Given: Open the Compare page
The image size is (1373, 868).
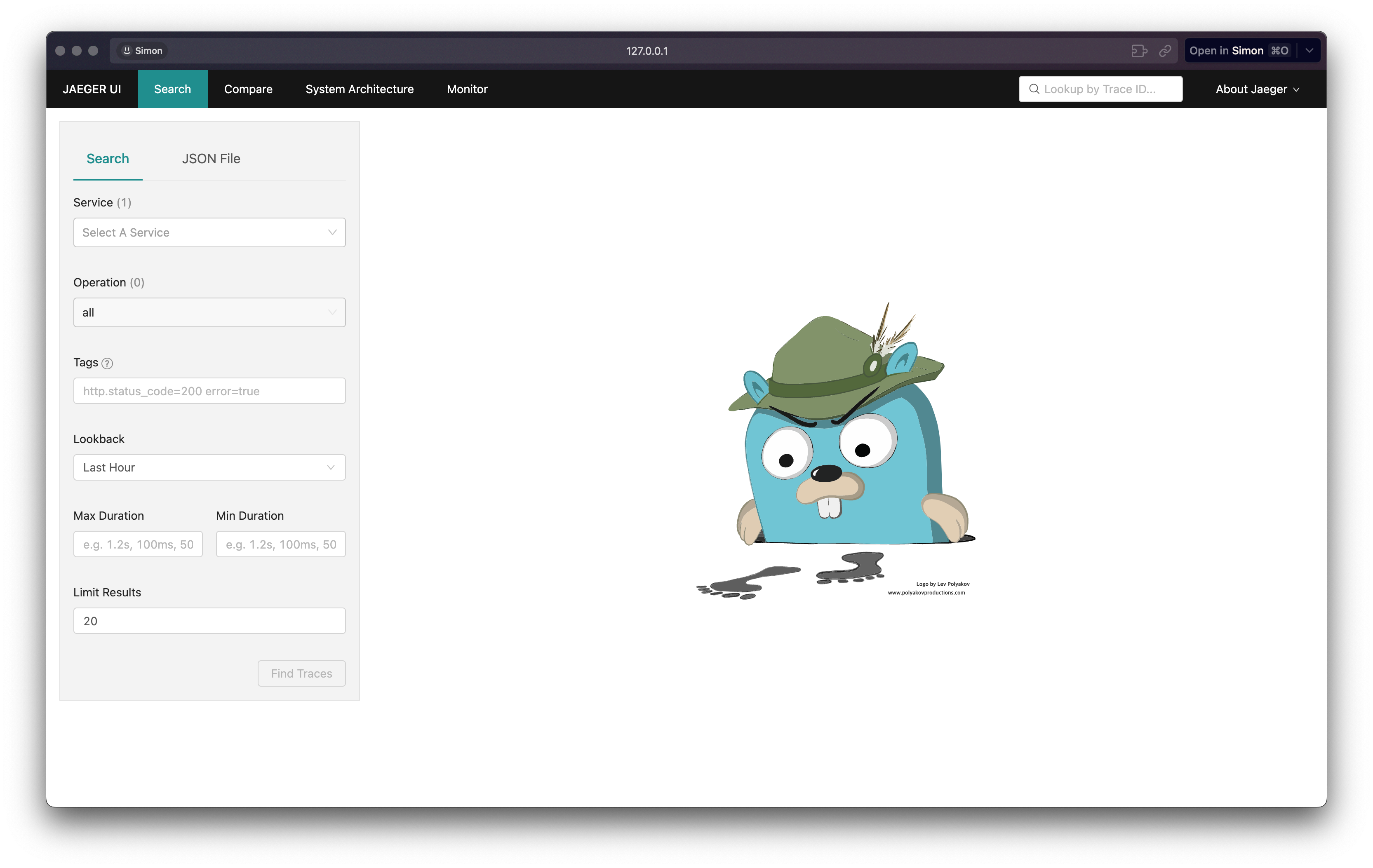Looking at the screenshot, I should (x=248, y=89).
